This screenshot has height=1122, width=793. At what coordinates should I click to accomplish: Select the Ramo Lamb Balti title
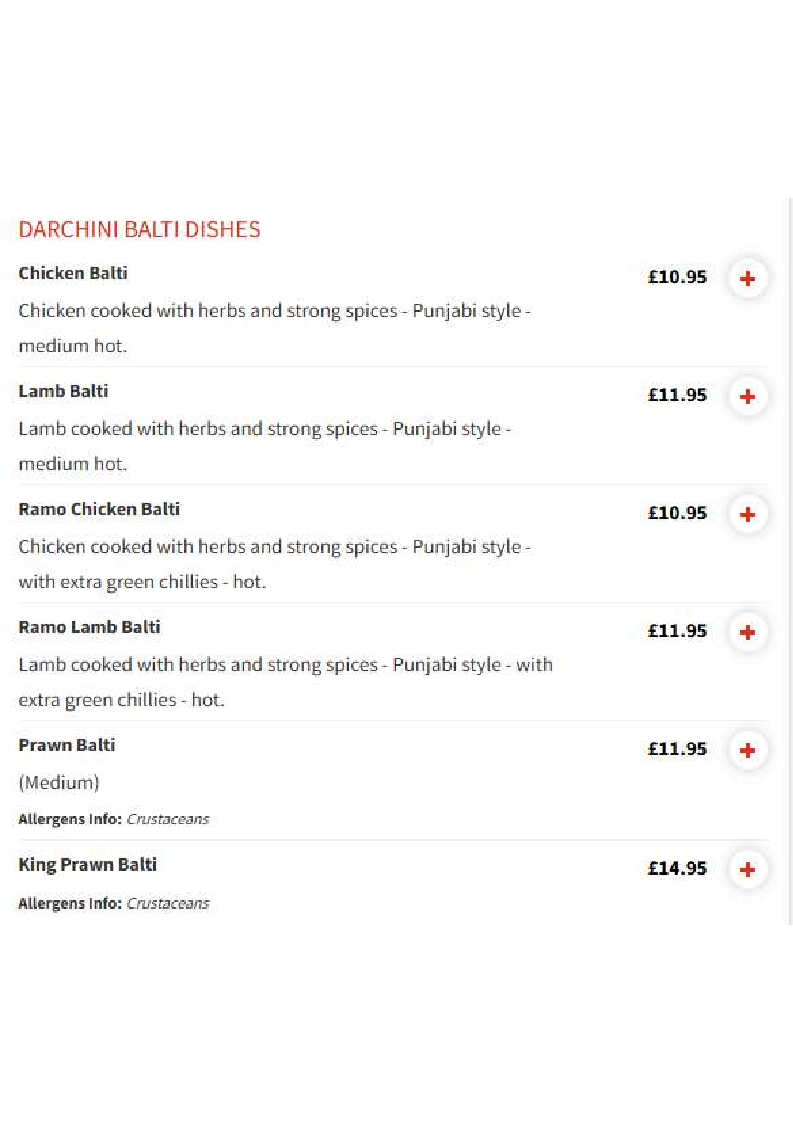(x=89, y=628)
